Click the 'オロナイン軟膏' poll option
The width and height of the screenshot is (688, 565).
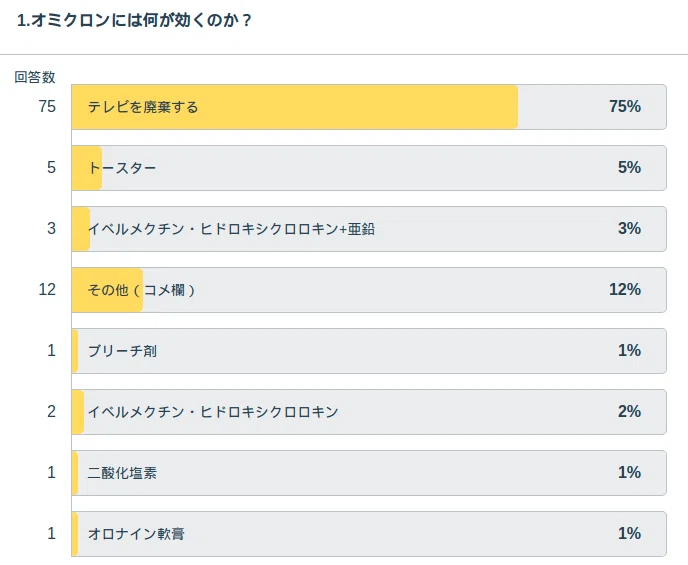(x=369, y=533)
